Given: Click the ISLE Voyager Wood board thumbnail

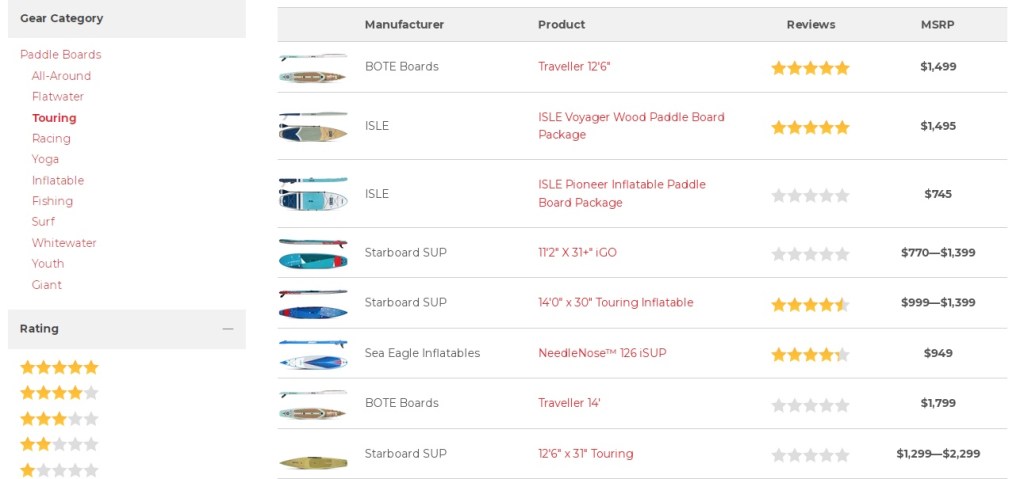Looking at the screenshot, I should (x=313, y=126).
